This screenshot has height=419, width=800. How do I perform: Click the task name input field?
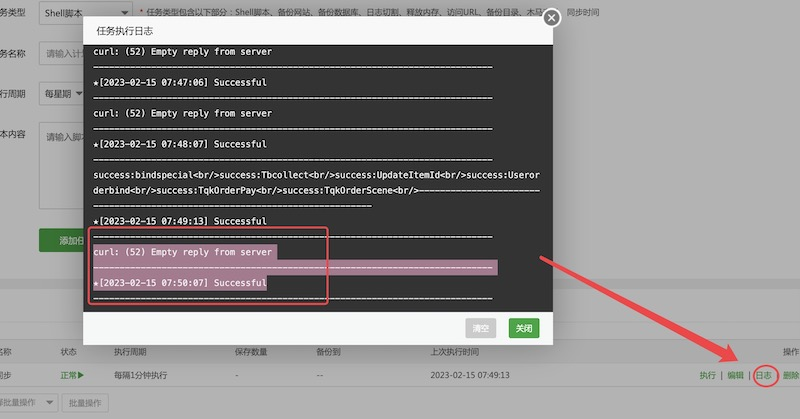61,54
